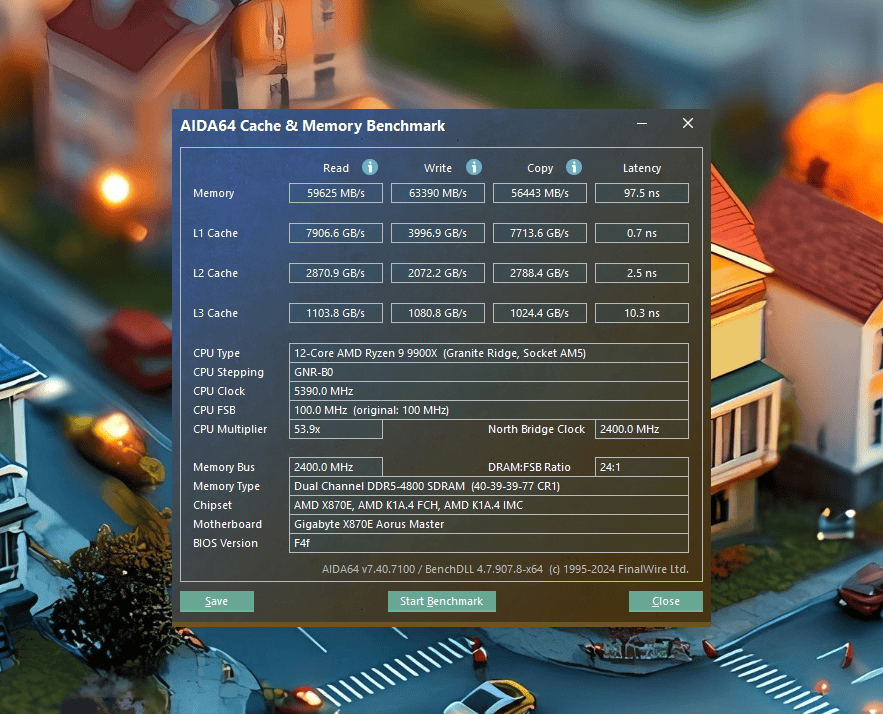This screenshot has height=714, width=883.
Task: Click the AIDA64 Cache & Memory Benchmark title
Action: pyautogui.click(x=313, y=126)
